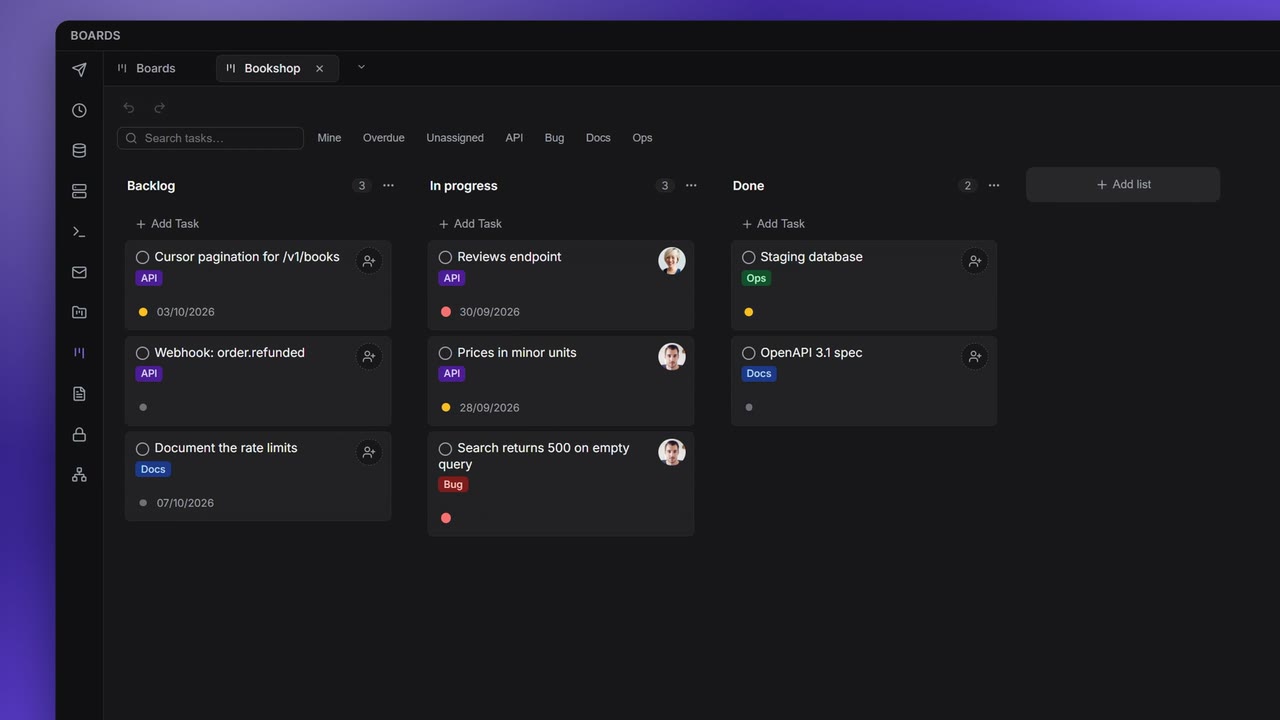
Task: Mark Search returns 500 task complete
Action: [x=445, y=449]
